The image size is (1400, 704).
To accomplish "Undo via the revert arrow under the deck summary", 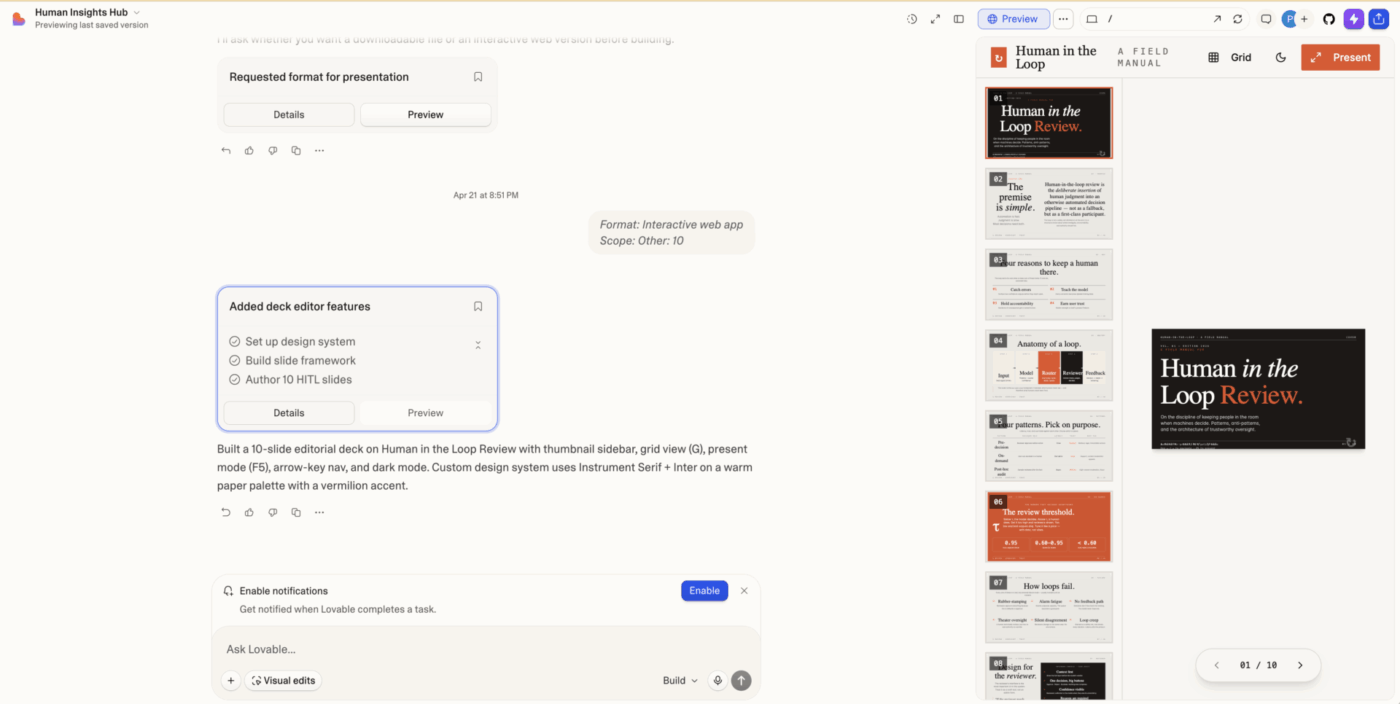I will (x=226, y=512).
